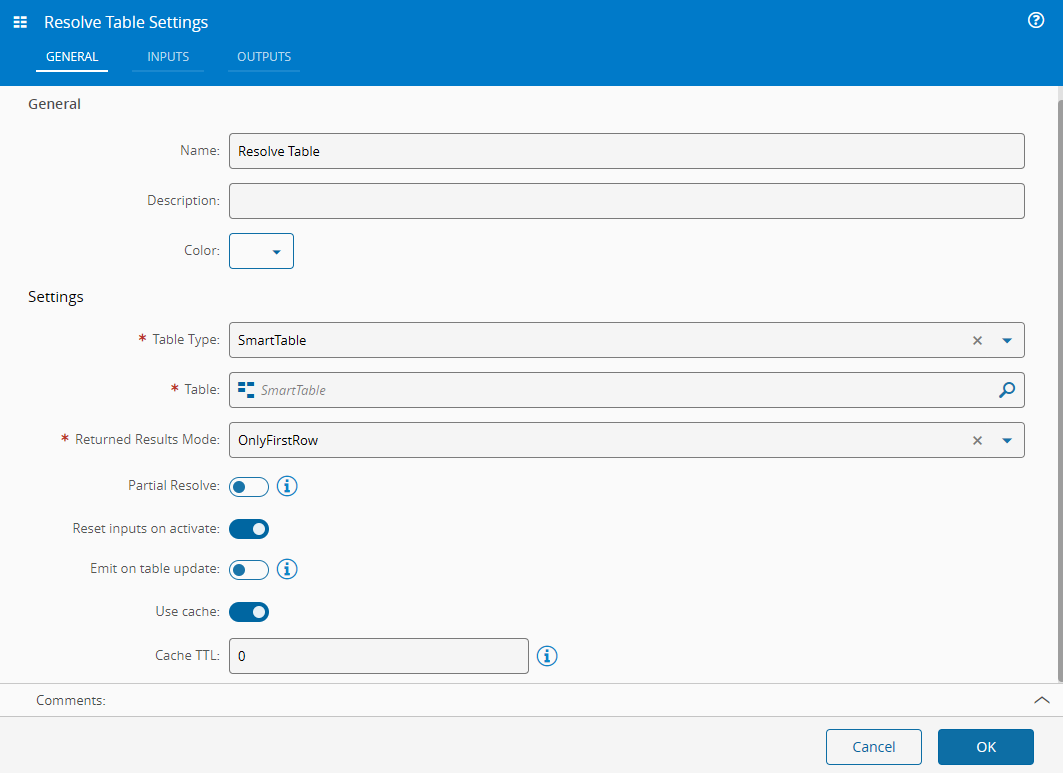Enable the Partial Resolve toggle
The width and height of the screenshot is (1063, 773).
click(x=249, y=487)
